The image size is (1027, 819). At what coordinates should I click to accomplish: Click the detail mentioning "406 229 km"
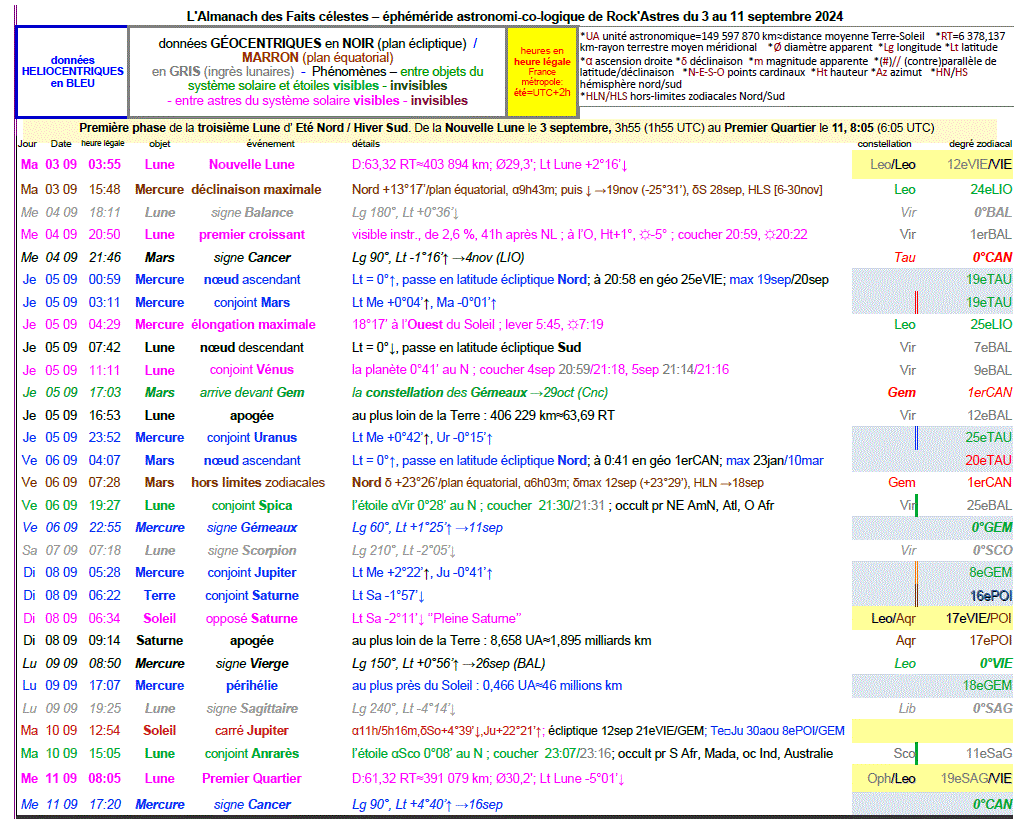[x=483, y=415]
